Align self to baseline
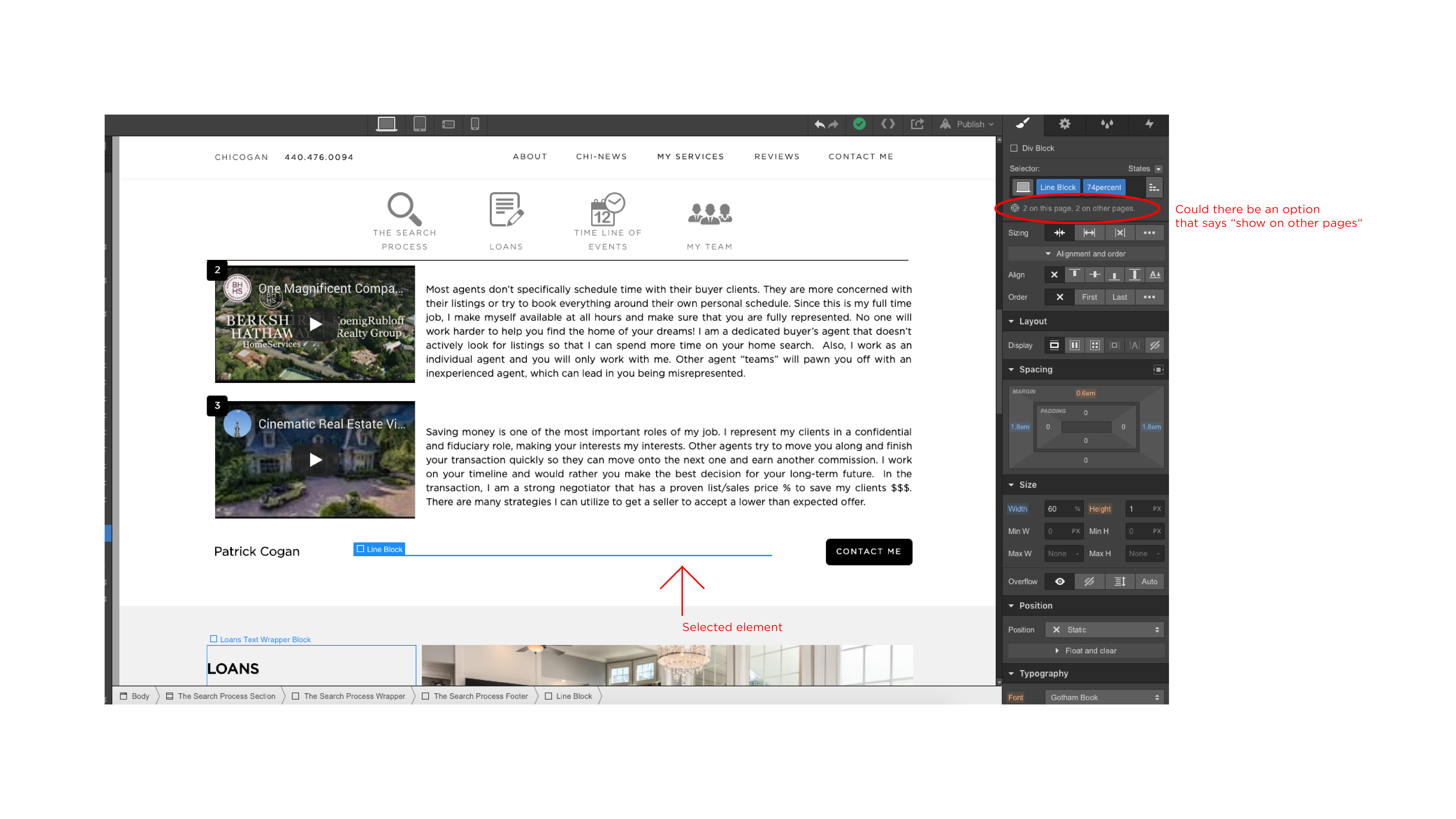The image size is (1456, 819). click(x=1155, y=275)
